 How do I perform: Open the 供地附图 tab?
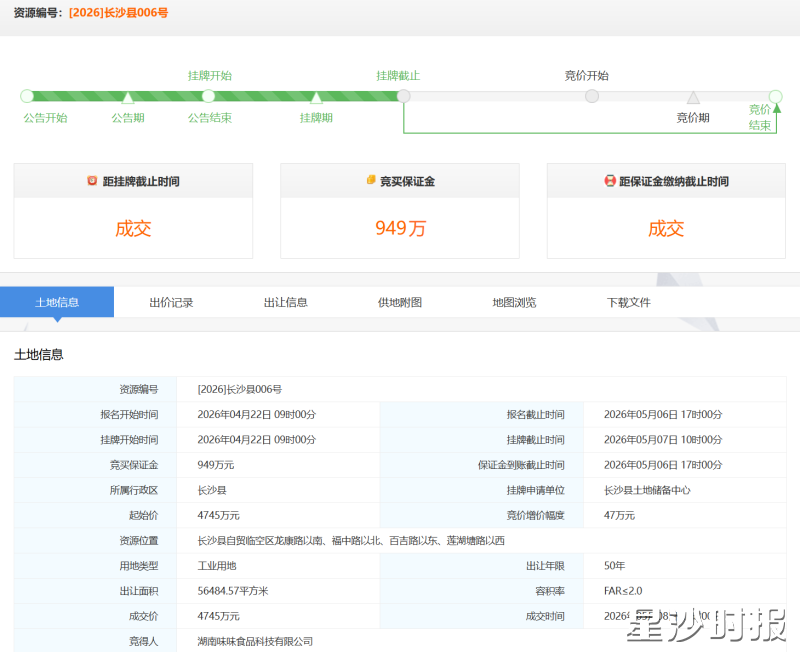(400, 303)
